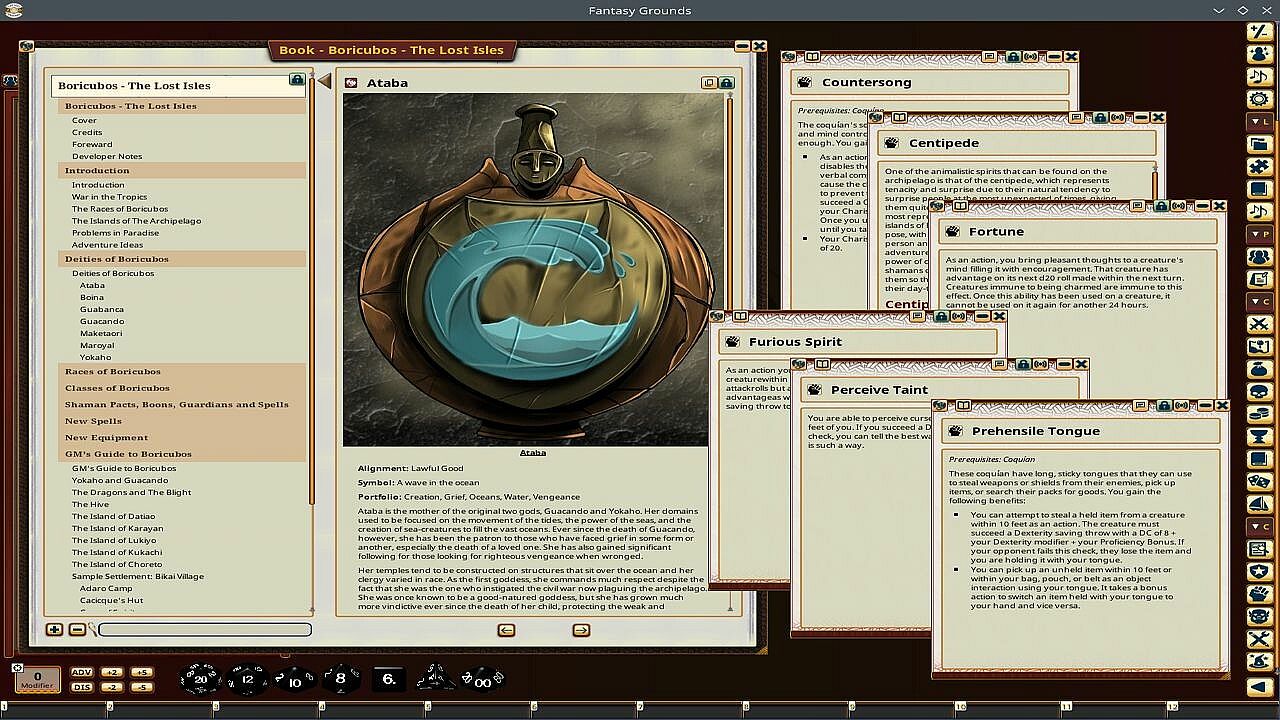Image resolution: width=1280 pixels, height=720 pixels.
Task: Click book icon on Furious Spirit window
Action: coord(741,317)
